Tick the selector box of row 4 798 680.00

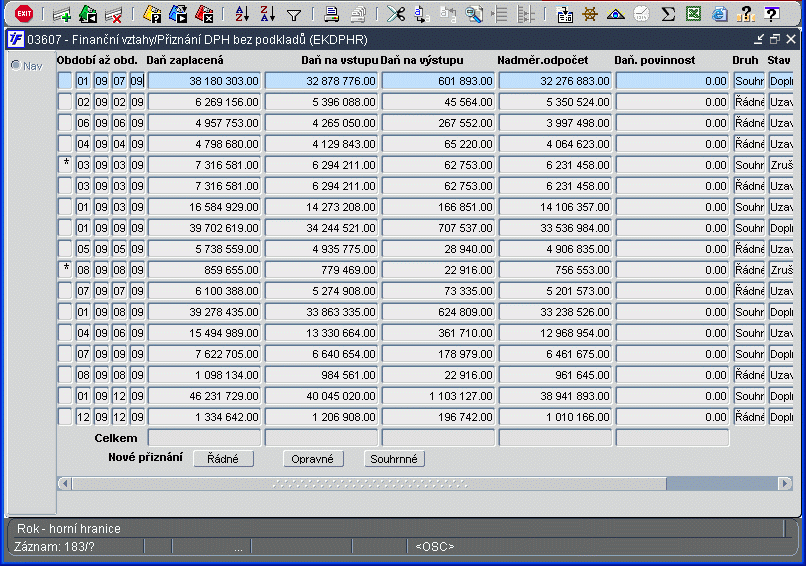[65, 144]
